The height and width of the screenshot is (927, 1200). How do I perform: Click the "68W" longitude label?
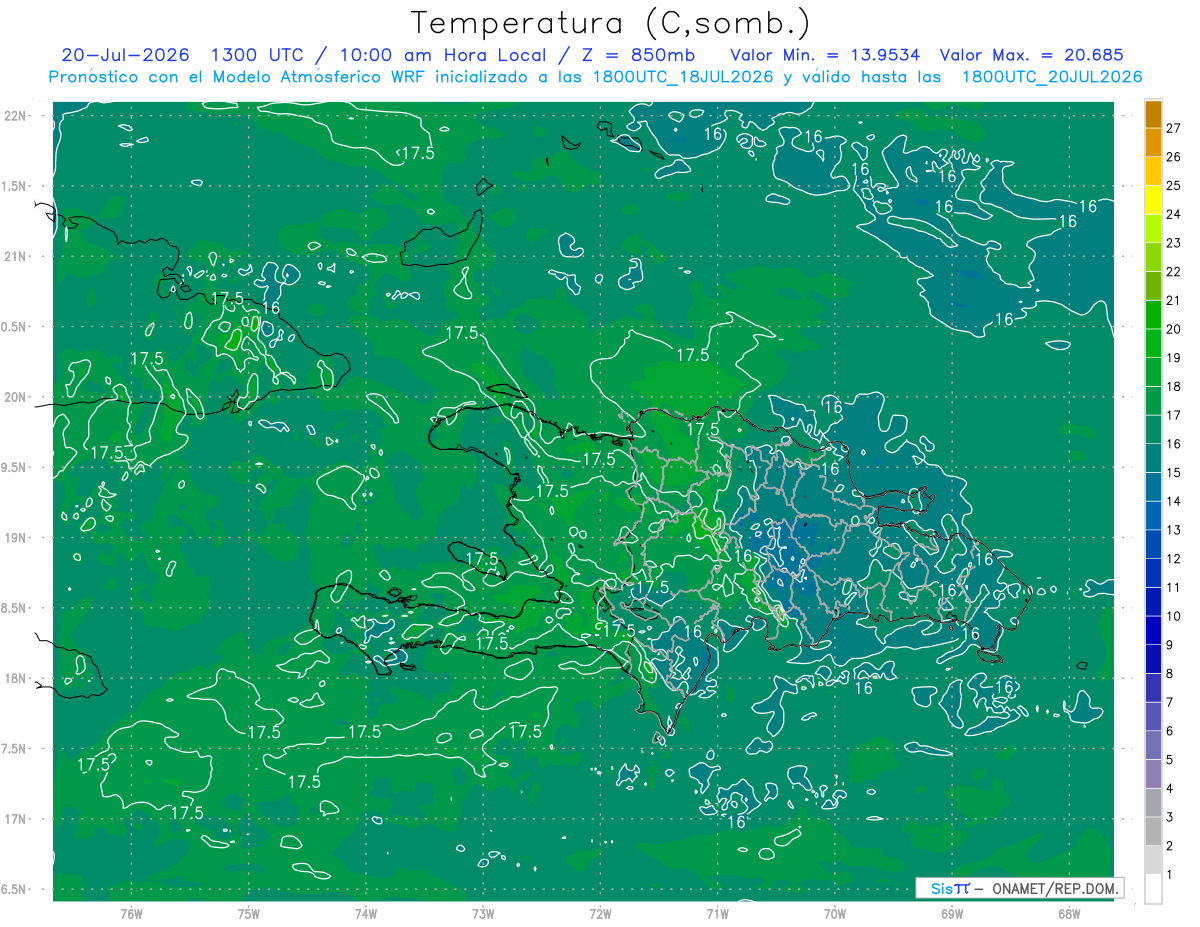tap(1069, 913)
